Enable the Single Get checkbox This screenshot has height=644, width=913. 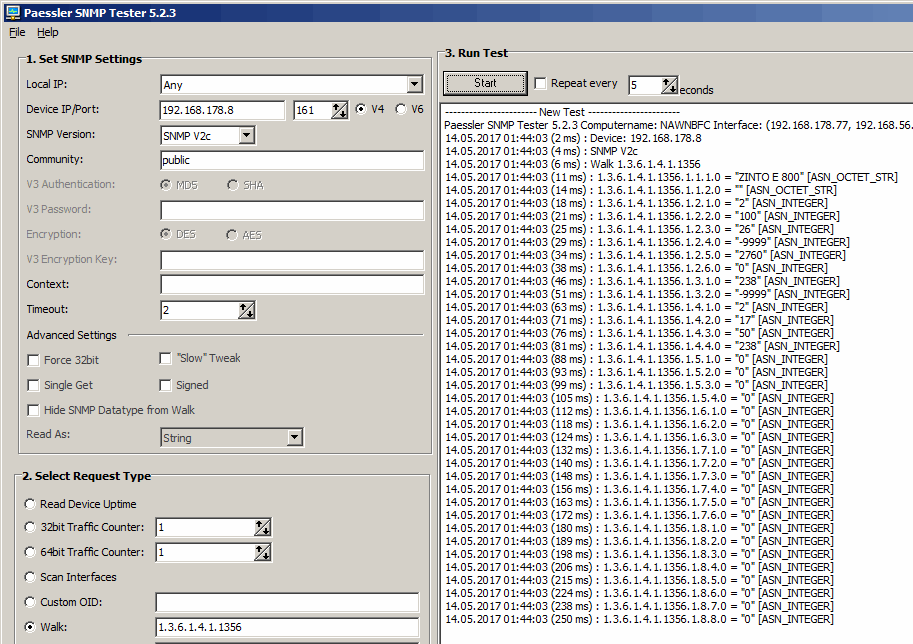click(33, 385)
